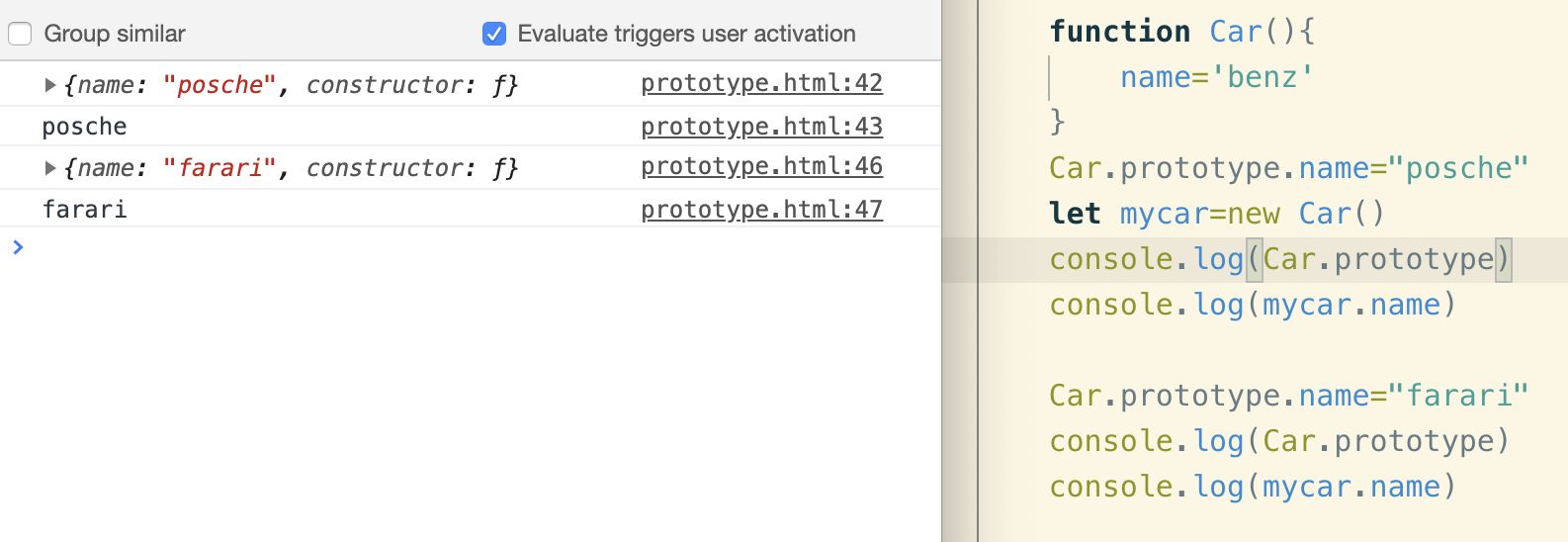Click the function keyword before Car

1119,32
